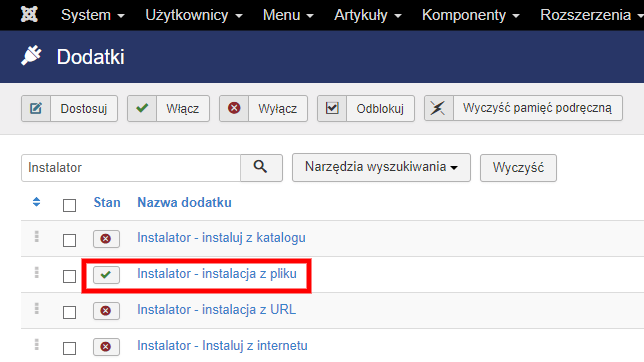Click the red cross icon on Wyłącz
Image resolution: width=644 pixels, height=362 pixels.
point(234,108)
